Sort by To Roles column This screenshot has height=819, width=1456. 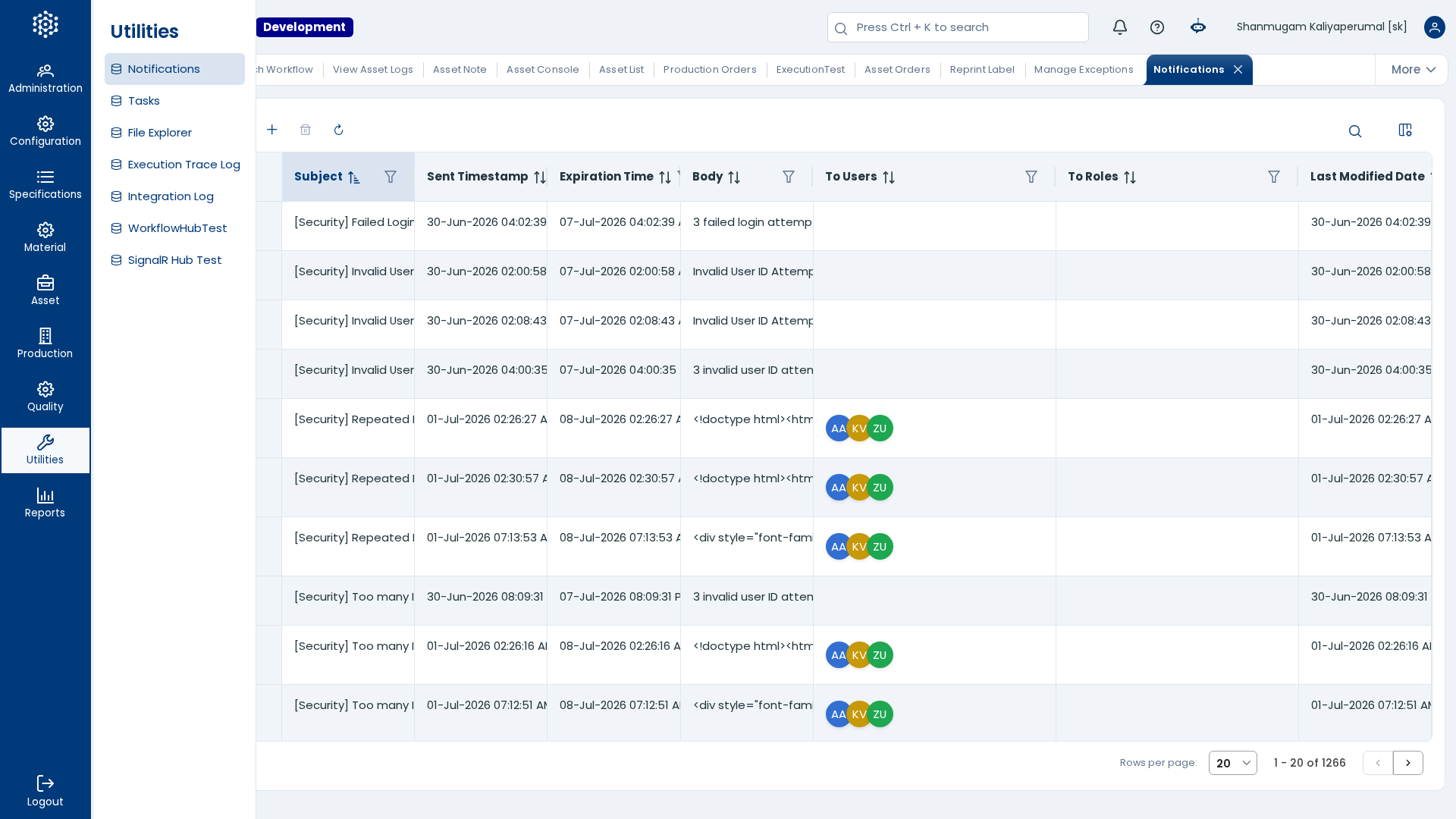pos(1130,177)
